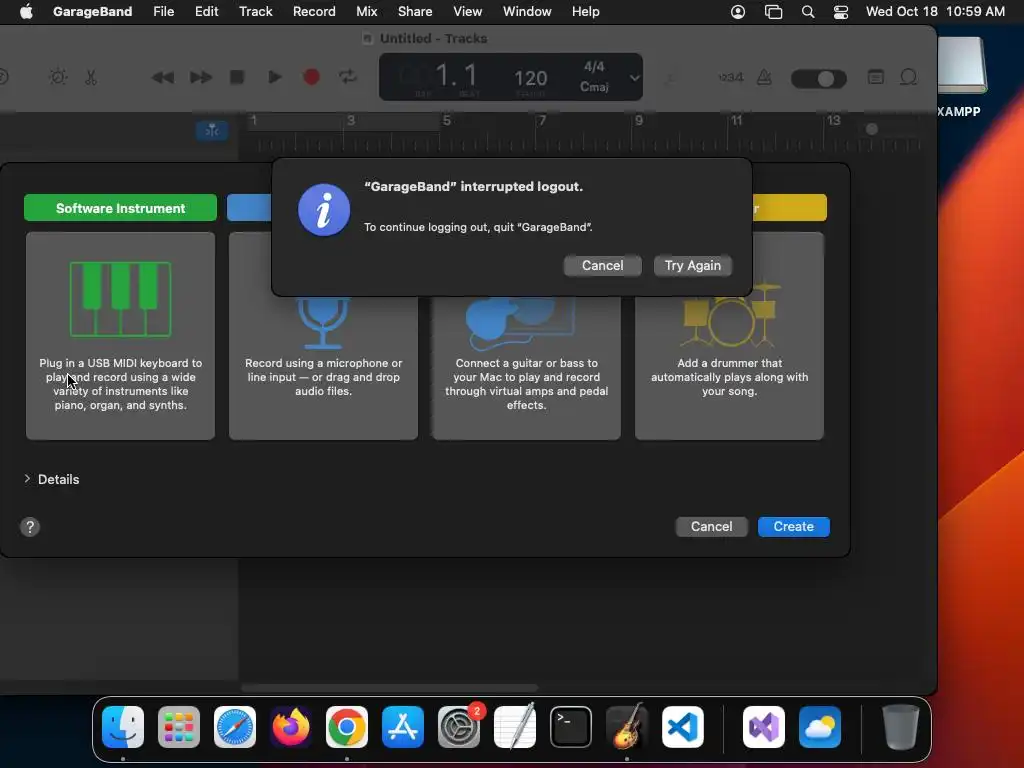This screenshot has width=1024, height=768.
Task: Open Visual Studio Code from the Dock
Action: [682, 727]
